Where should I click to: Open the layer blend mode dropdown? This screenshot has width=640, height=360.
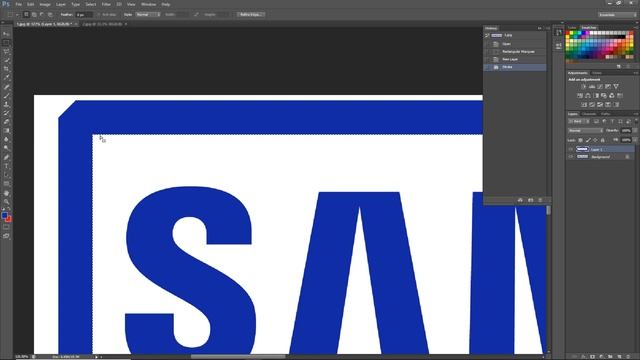[x=586, y=131]
